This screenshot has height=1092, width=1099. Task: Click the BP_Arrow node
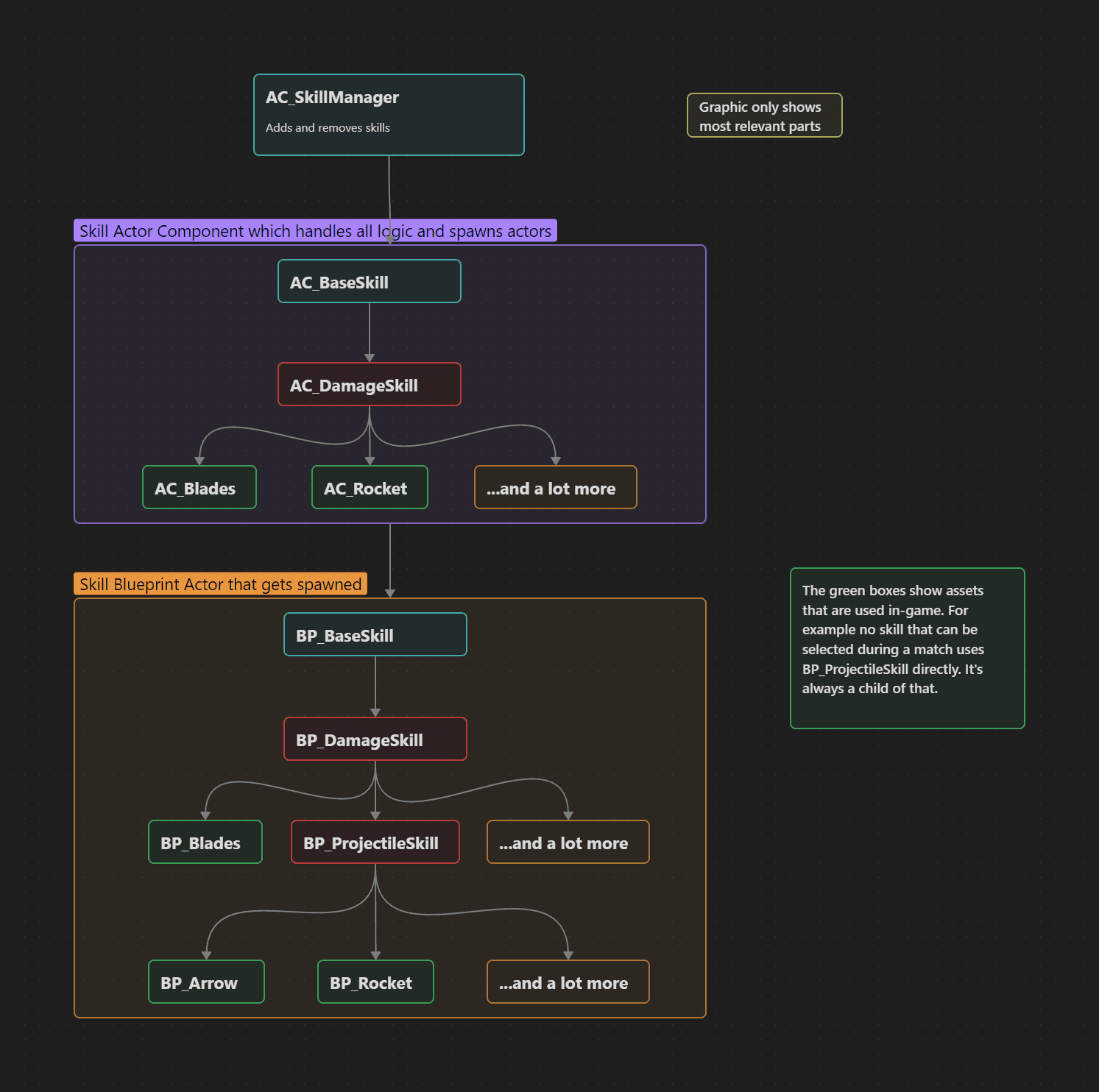[x=205, y=982]
